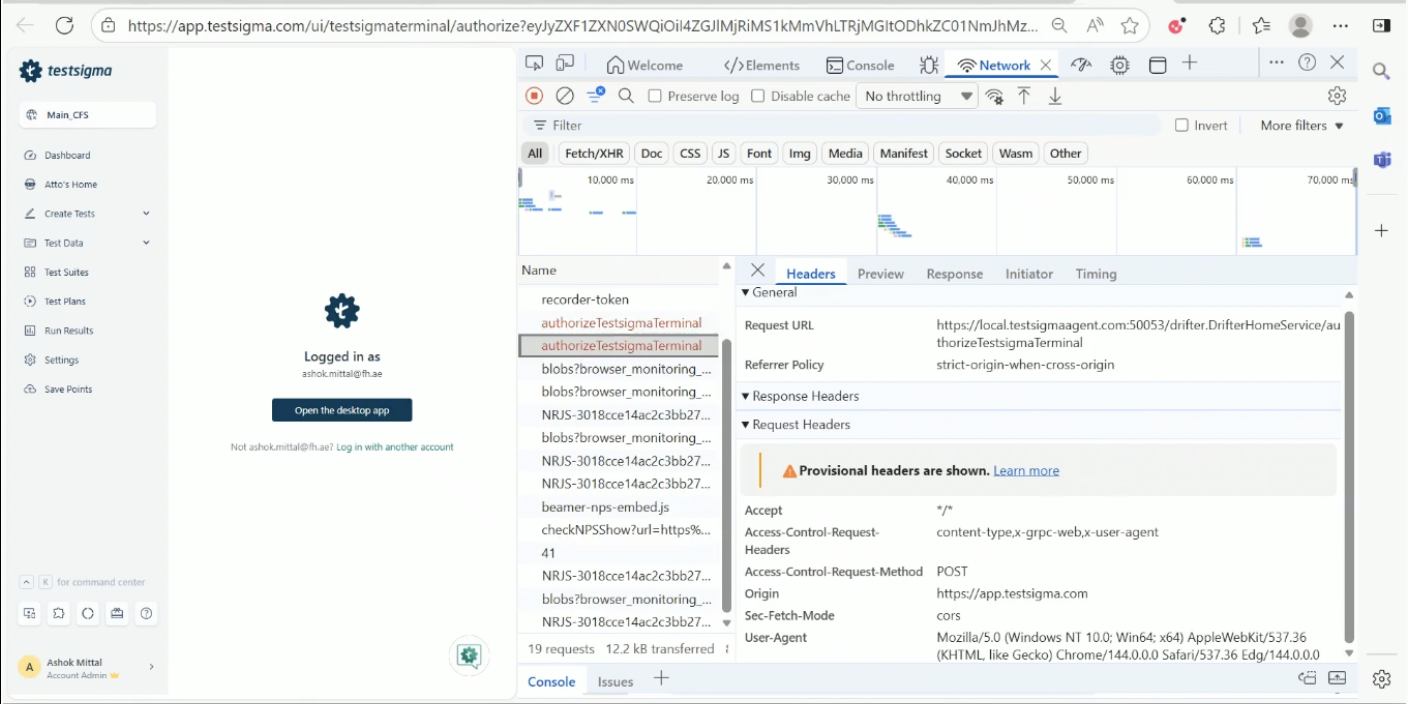The height and width of the screenshot is (704, 1408).
Task: Open the More filters dropdown
Action: (x=1302, y=125)
